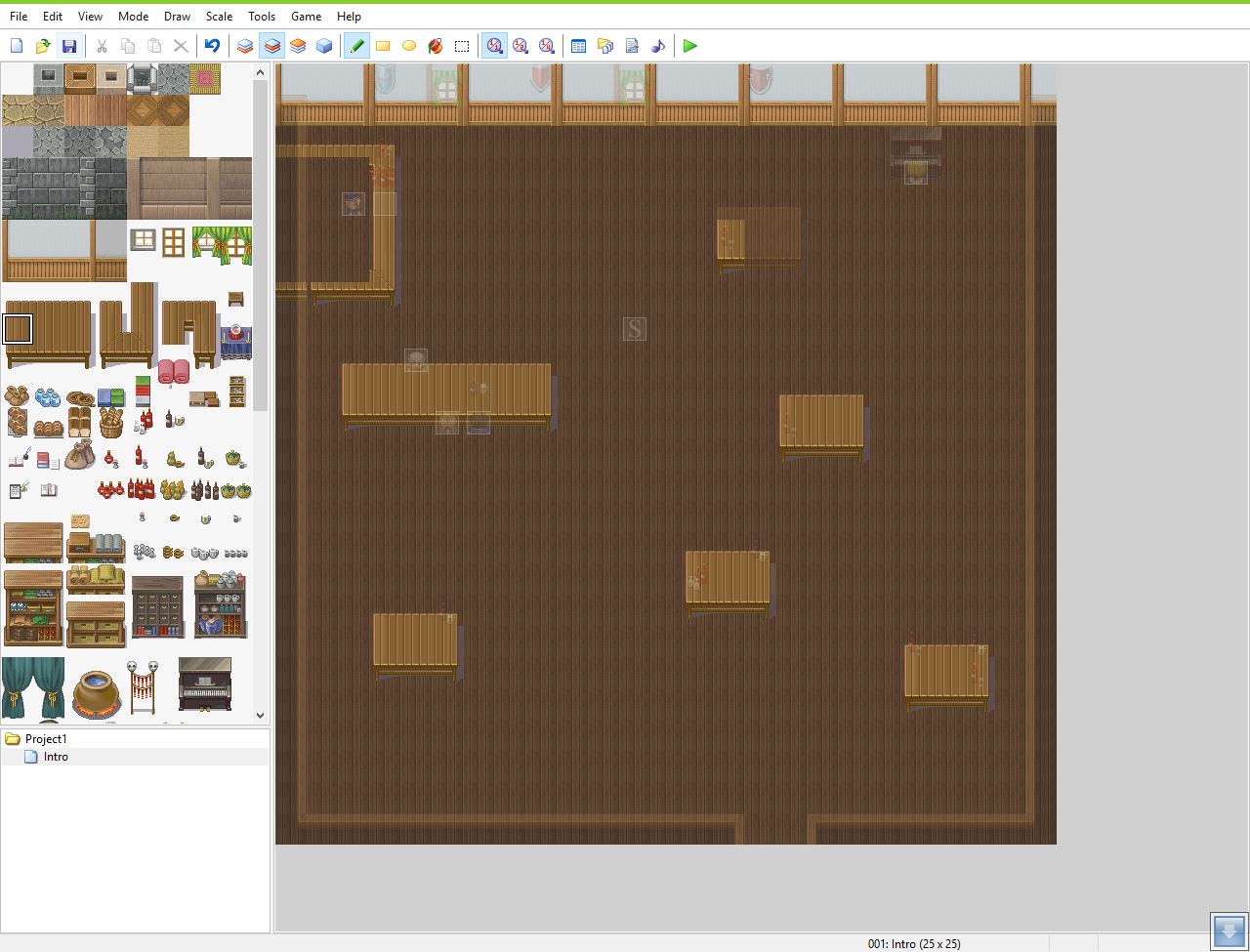Image resolution: width=1250 pixels, height=952 pixels.
Task: Pick the grey stone brick wall tile
Action: click(64, 188)
